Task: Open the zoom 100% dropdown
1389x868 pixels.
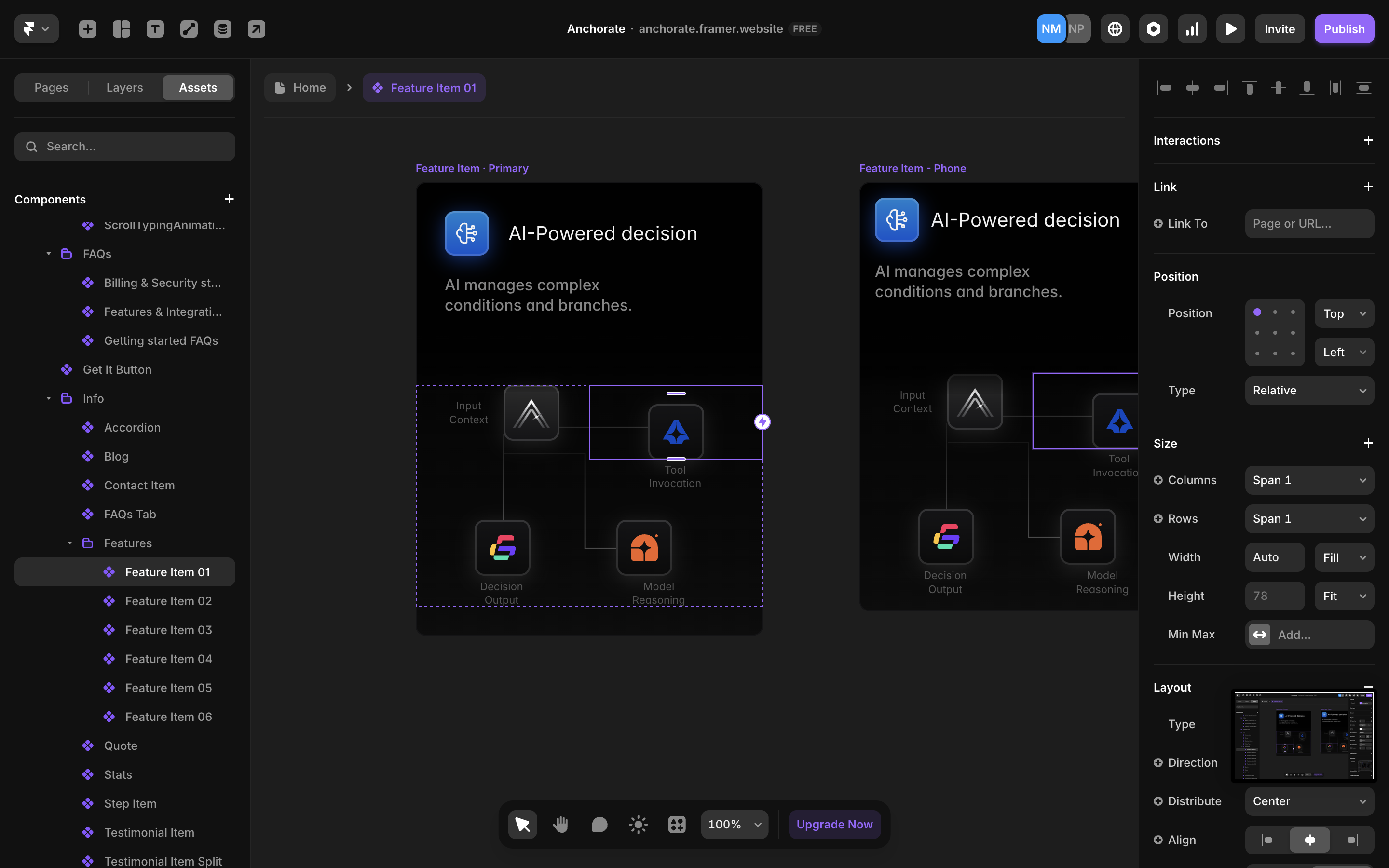Action: [734, 825]
